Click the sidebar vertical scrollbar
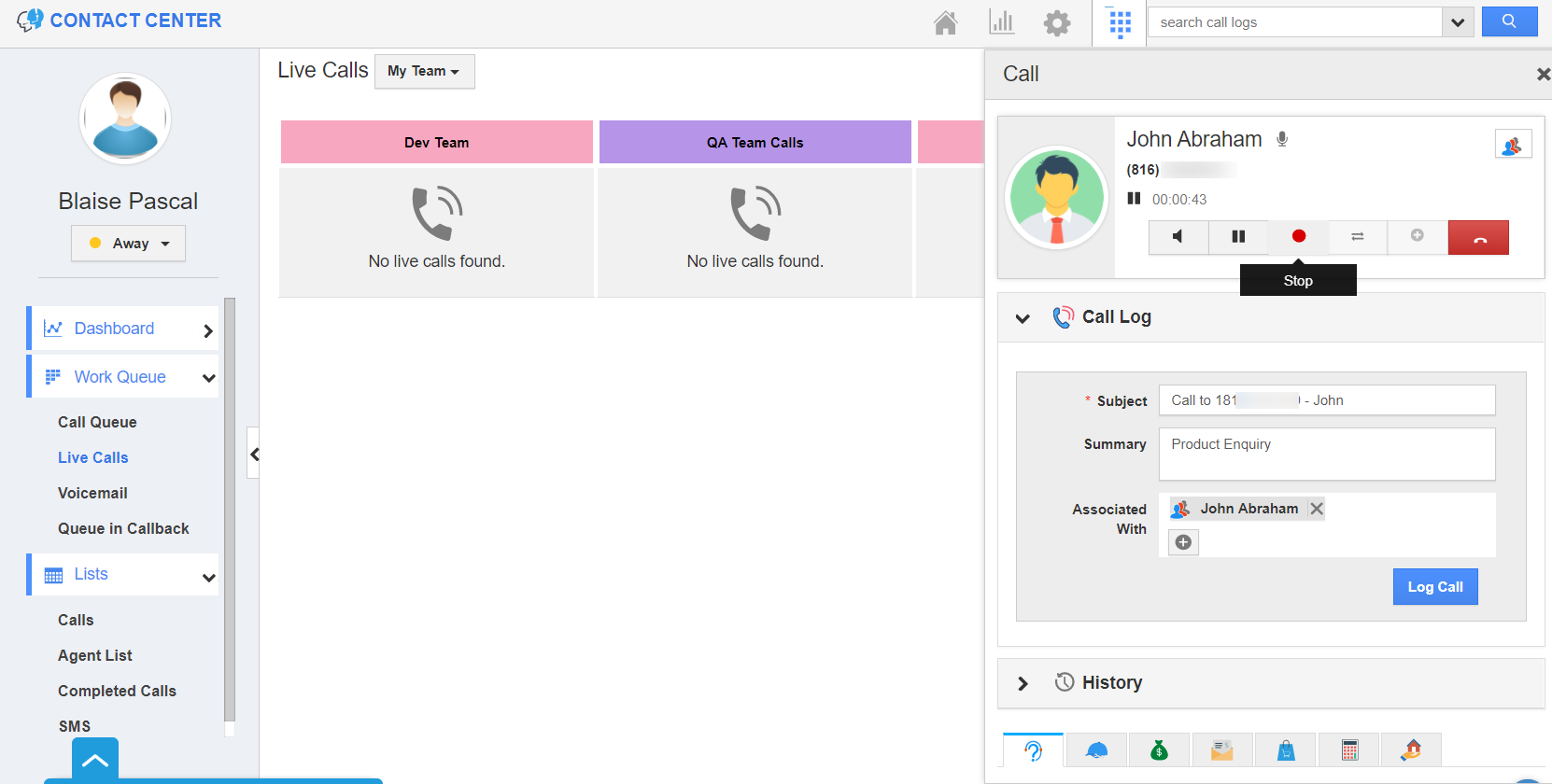The height and width of the screenshot is (784, 1552). coord(230,510)
